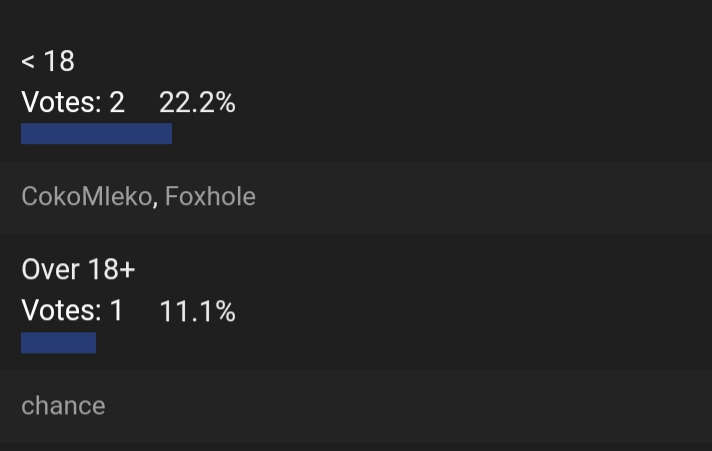The image size is (712, 451).
Task: Click the 'Votes: 2' count label
Action: (x=73, y=102)
